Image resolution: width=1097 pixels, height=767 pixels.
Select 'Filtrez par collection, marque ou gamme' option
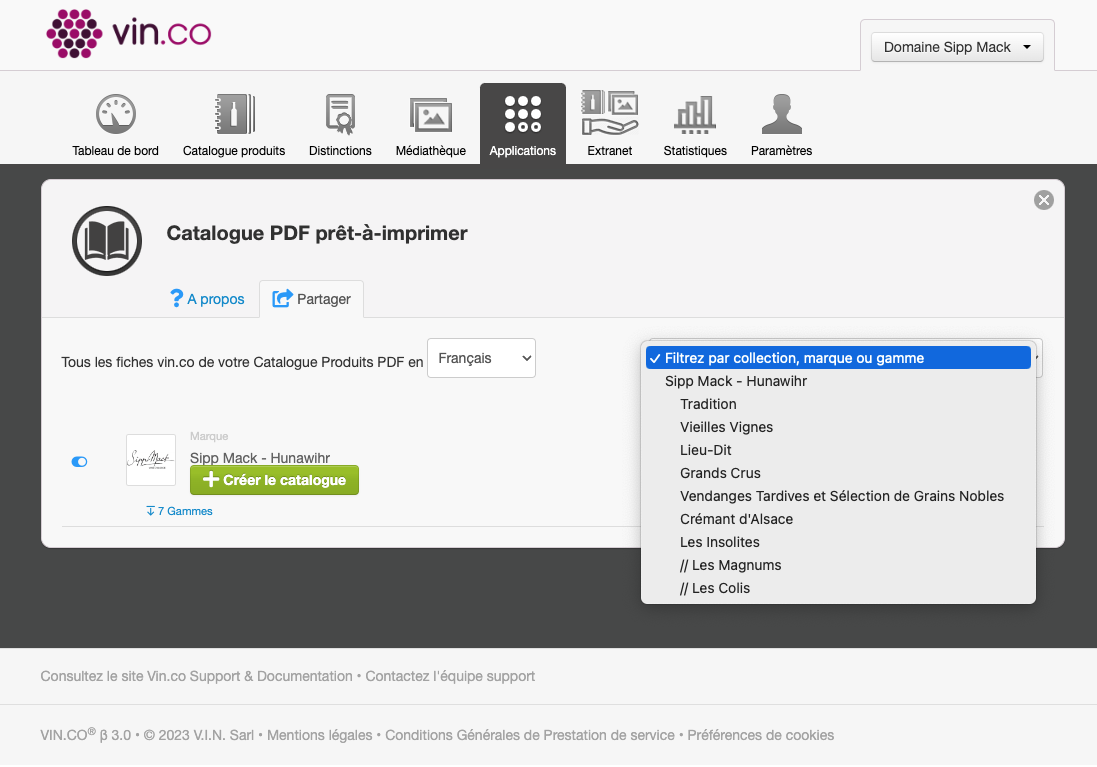coord(838,358)
